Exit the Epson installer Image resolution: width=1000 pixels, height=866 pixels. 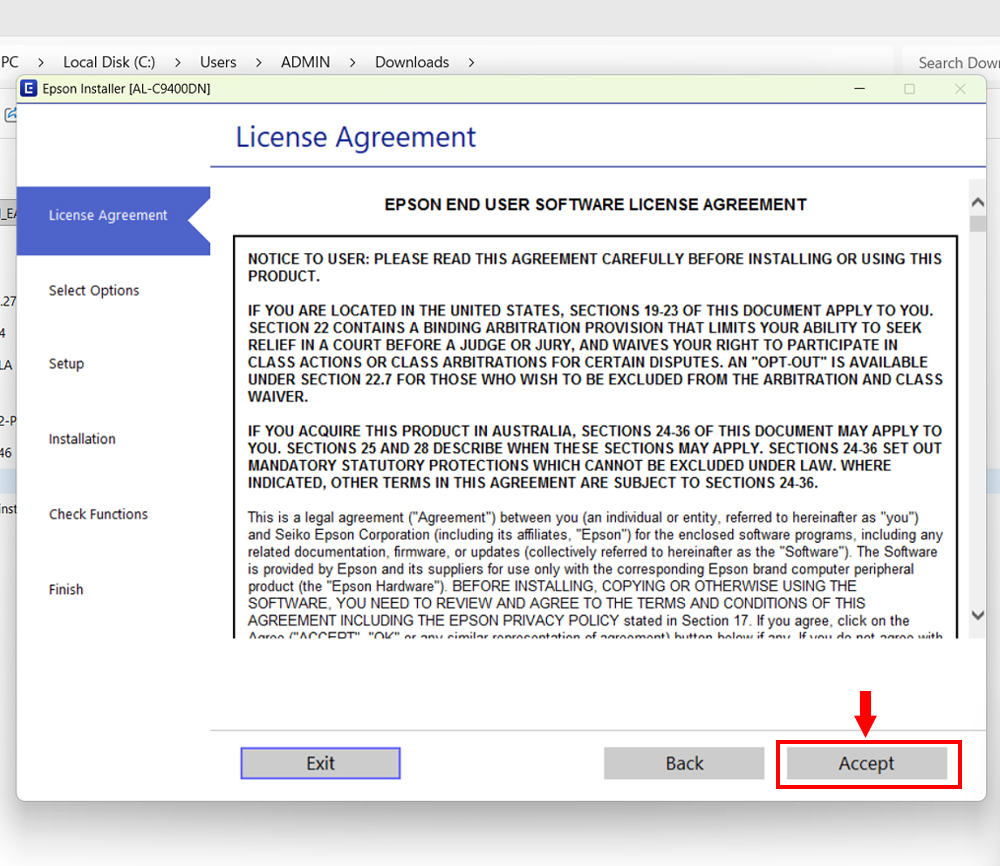pyautogui.click(x=320, y=763)
